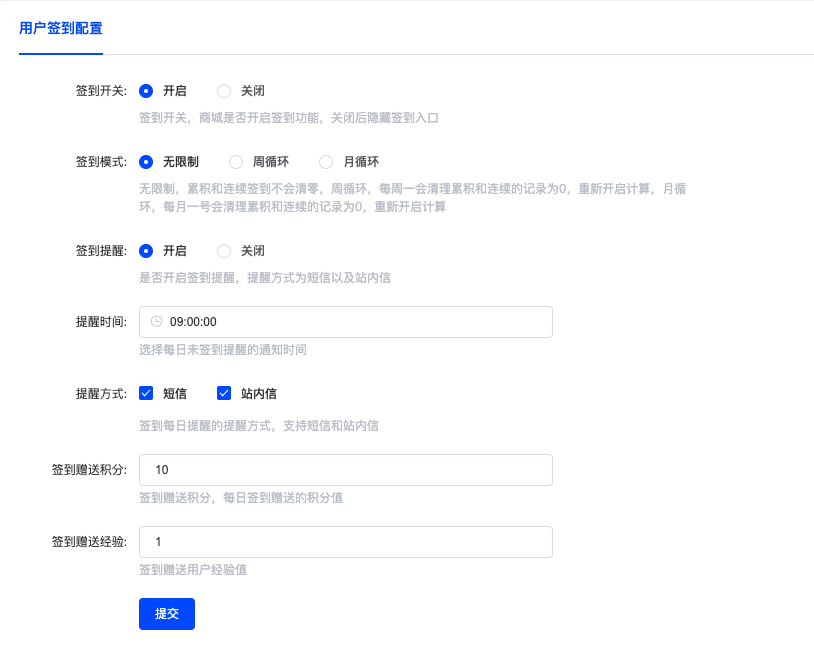Open the 用户签到配置 tab
This screenshot has width=814, height=654.
coord(61,28)
